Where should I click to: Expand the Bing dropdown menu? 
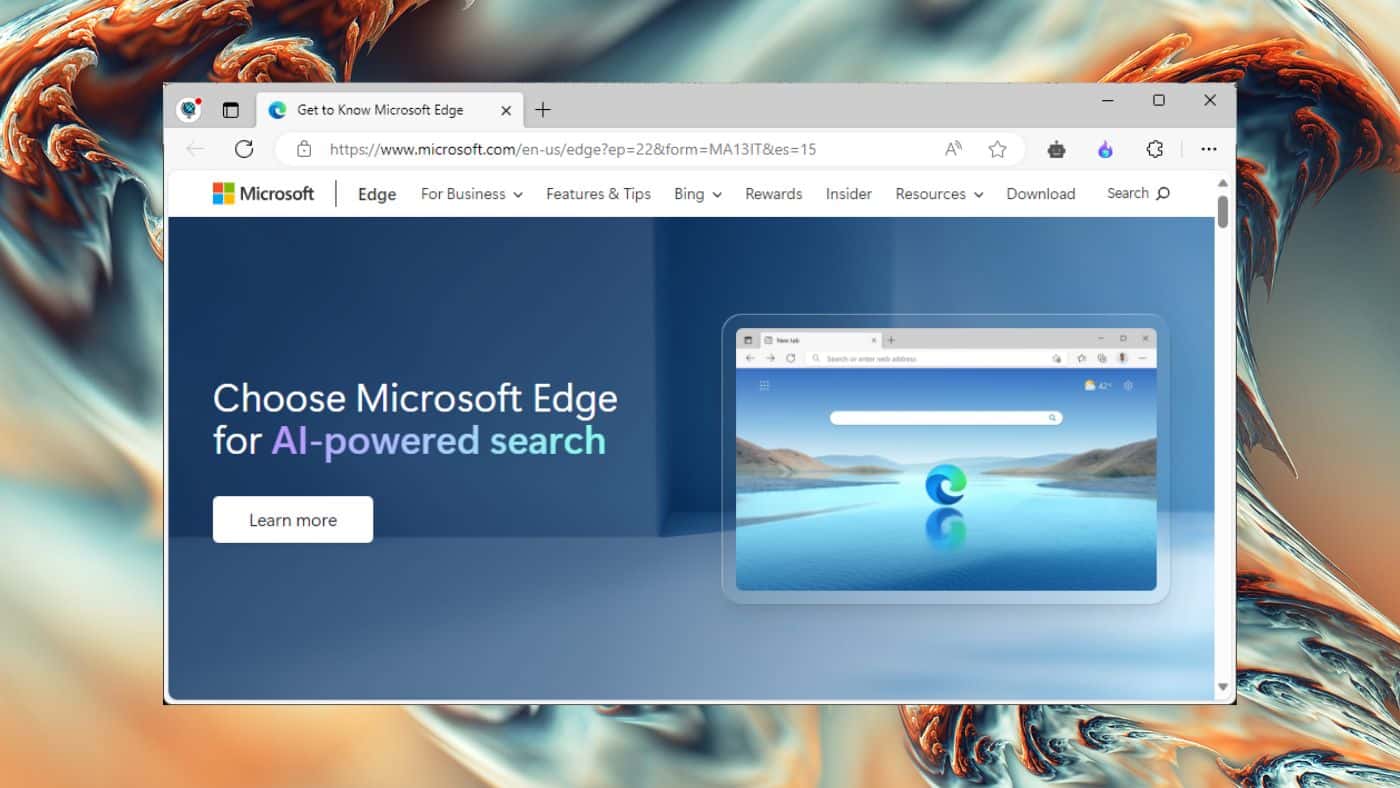(698, 194)
